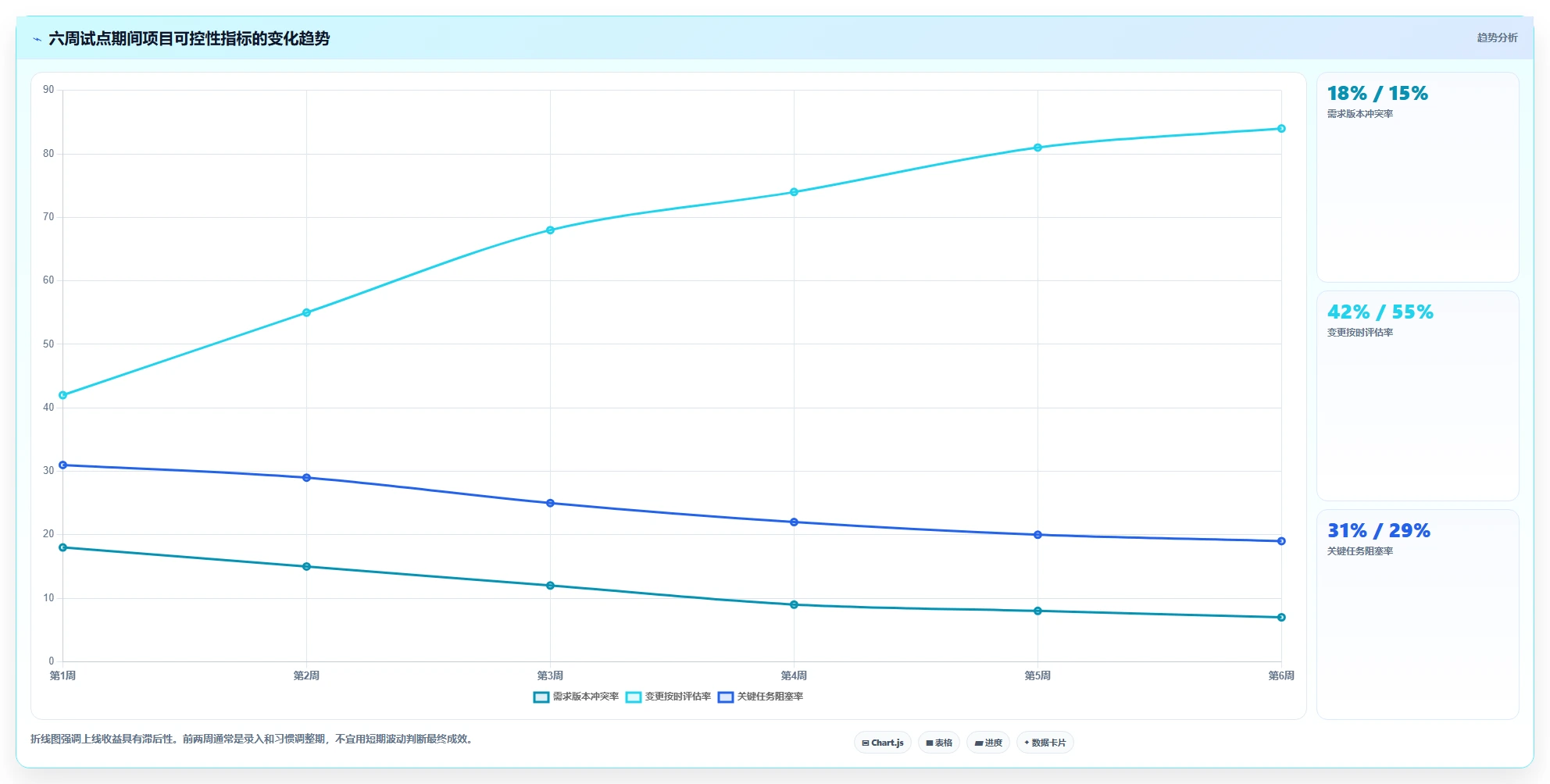
Task: Select the 数据卡片 tag
Action: pyautogui.click(x=1045, y=743)
